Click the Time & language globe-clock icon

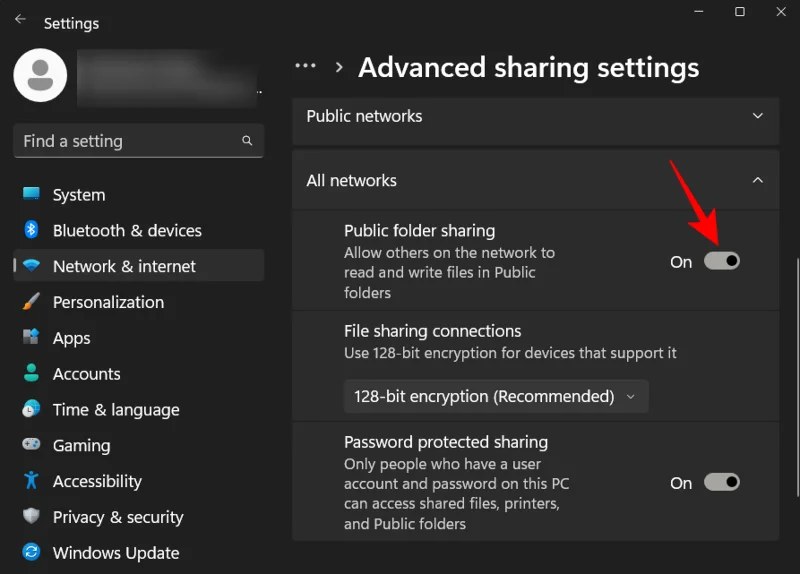click(x=31, y=409)
